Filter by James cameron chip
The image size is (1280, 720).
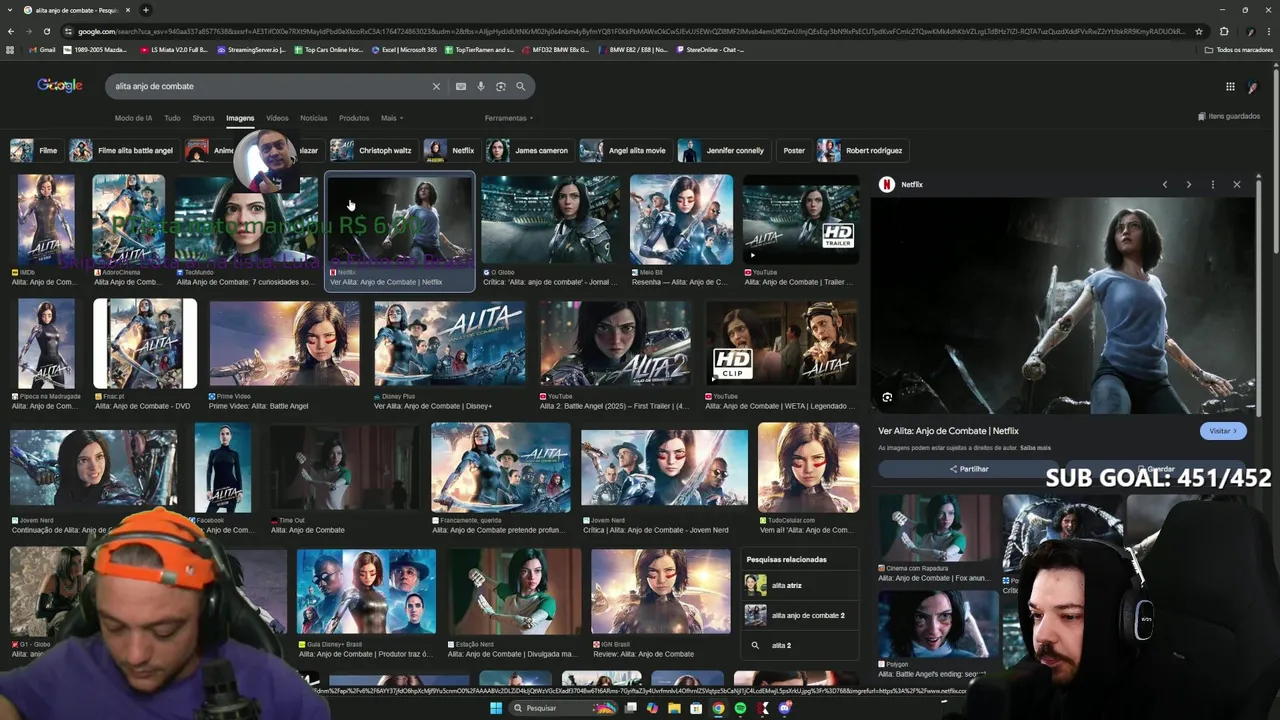pyautogui.click(x=528, y=151)
